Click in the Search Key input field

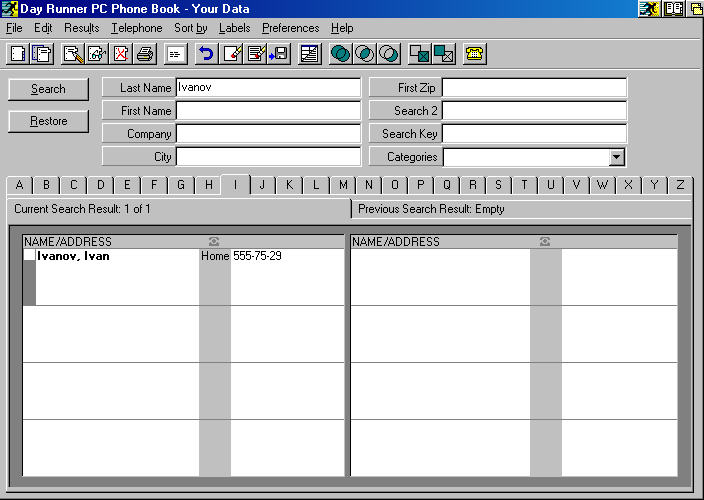534,134
